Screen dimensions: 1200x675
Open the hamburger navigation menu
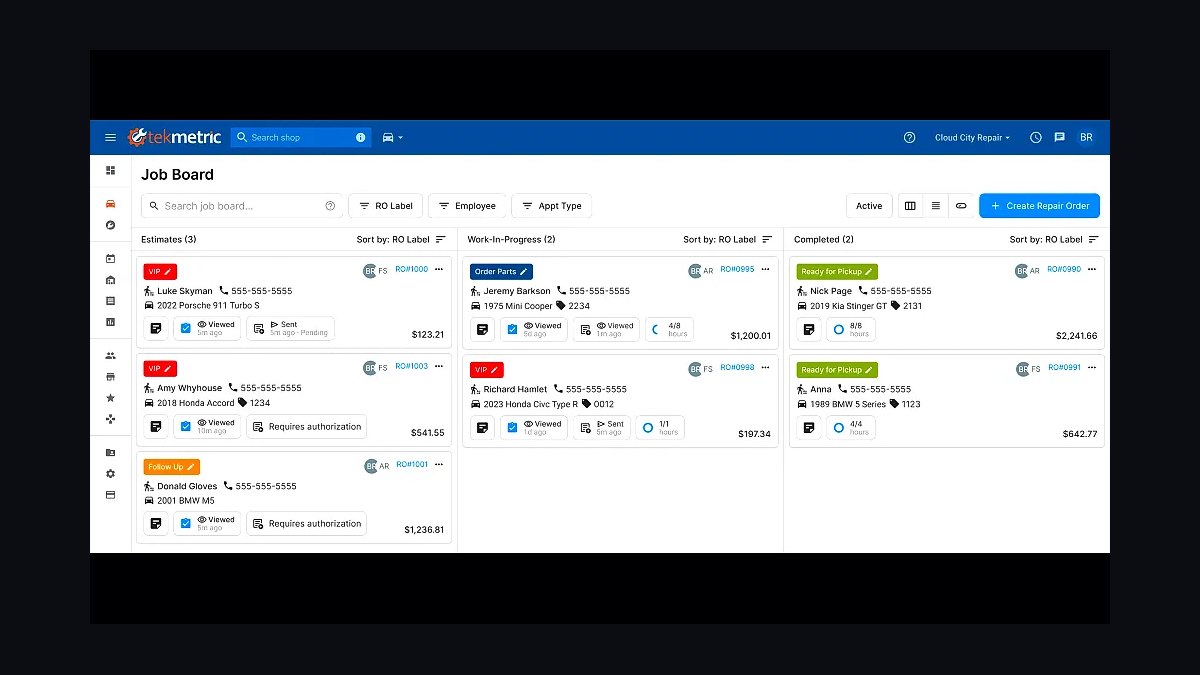110,138
